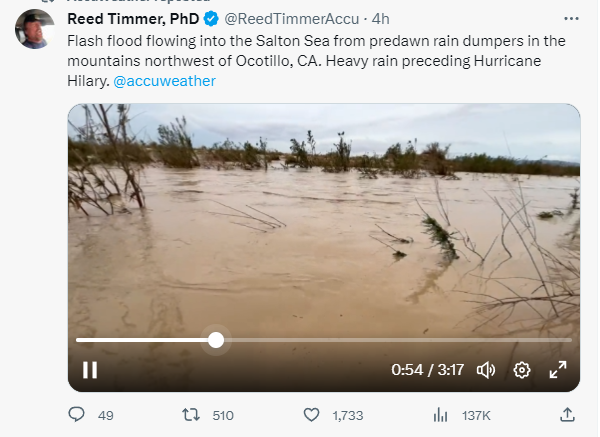
Task: Share the tweet via share icon
Action: click(567, 415)
